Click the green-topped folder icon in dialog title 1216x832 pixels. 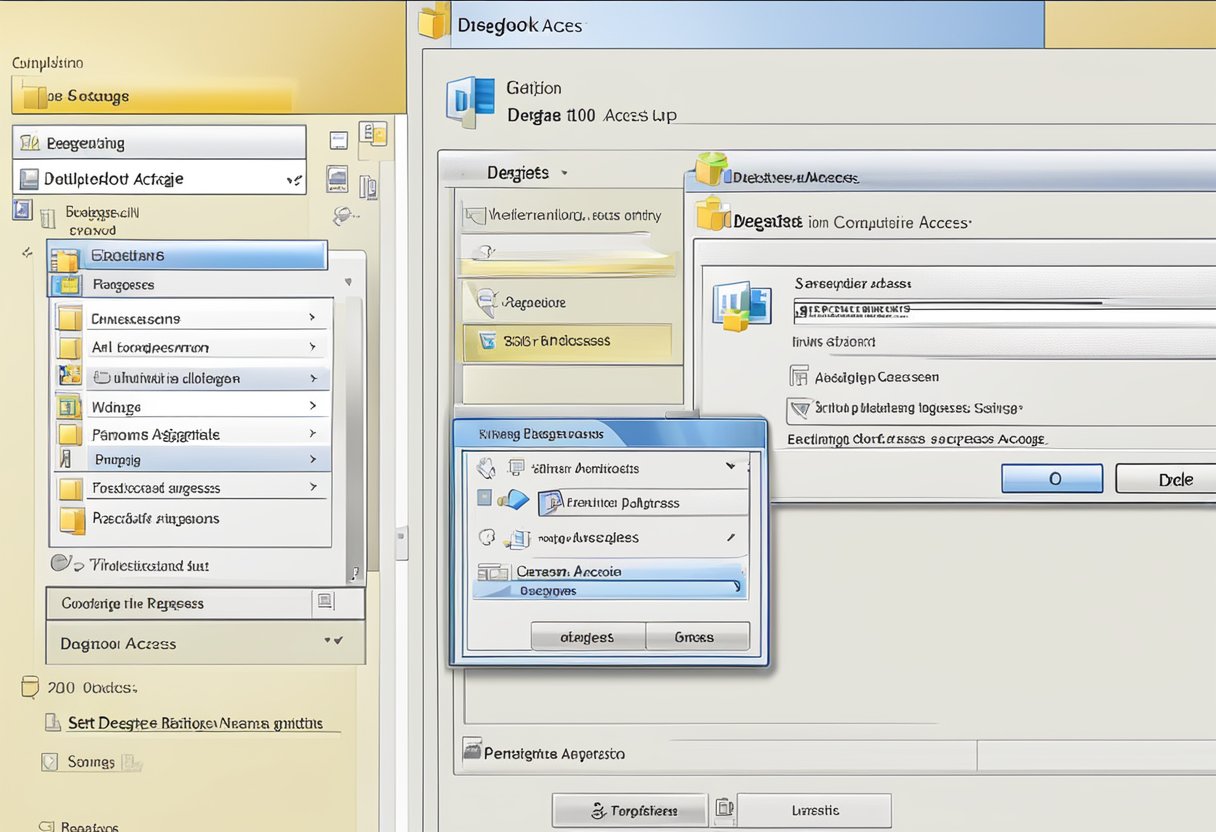(x=711, y=170)
